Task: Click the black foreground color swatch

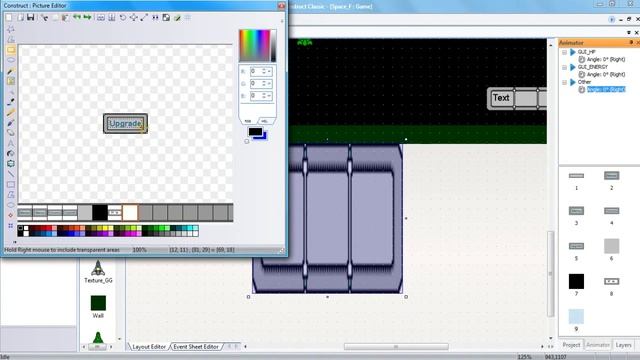Action: (x=255, y=131)
